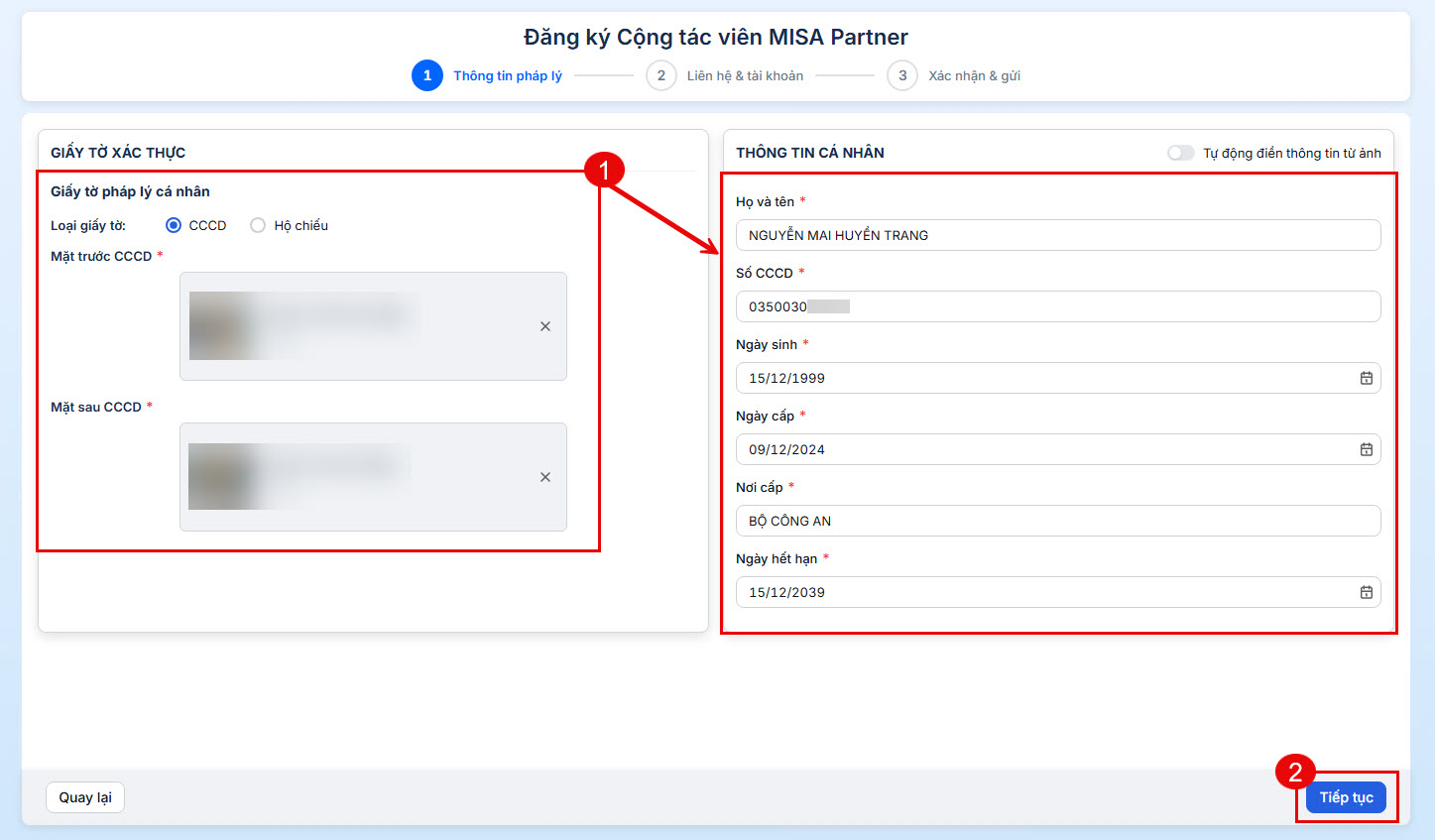This screenshot has height=840, width=1435.
Task: Toggle Tự động điền thông tin từ ảnh
Action: click(x=1181, y=153)
